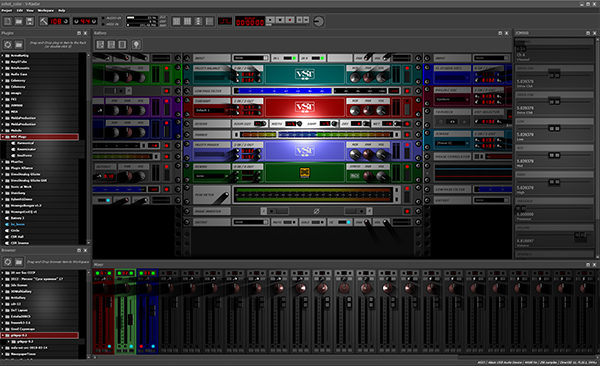Click the second transport button after the time counter

(280, 20)
